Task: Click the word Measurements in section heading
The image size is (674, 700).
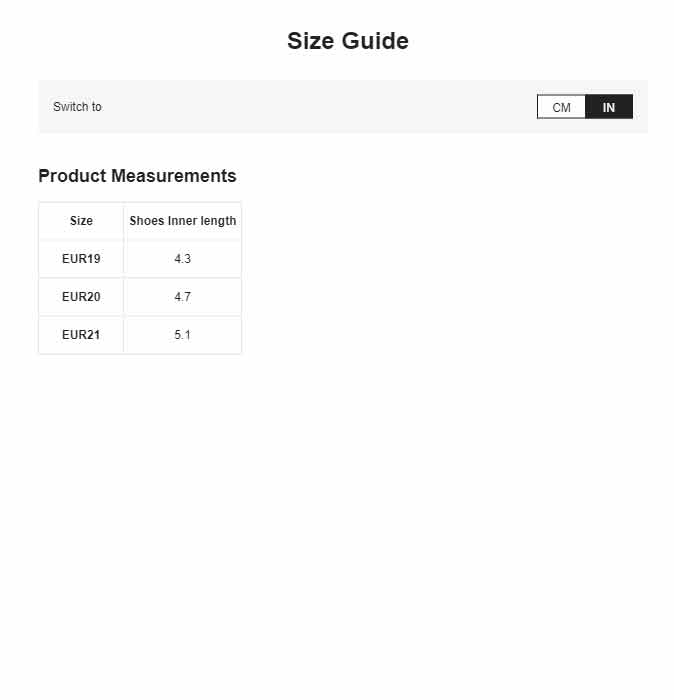Action: [x=174, y=176]
